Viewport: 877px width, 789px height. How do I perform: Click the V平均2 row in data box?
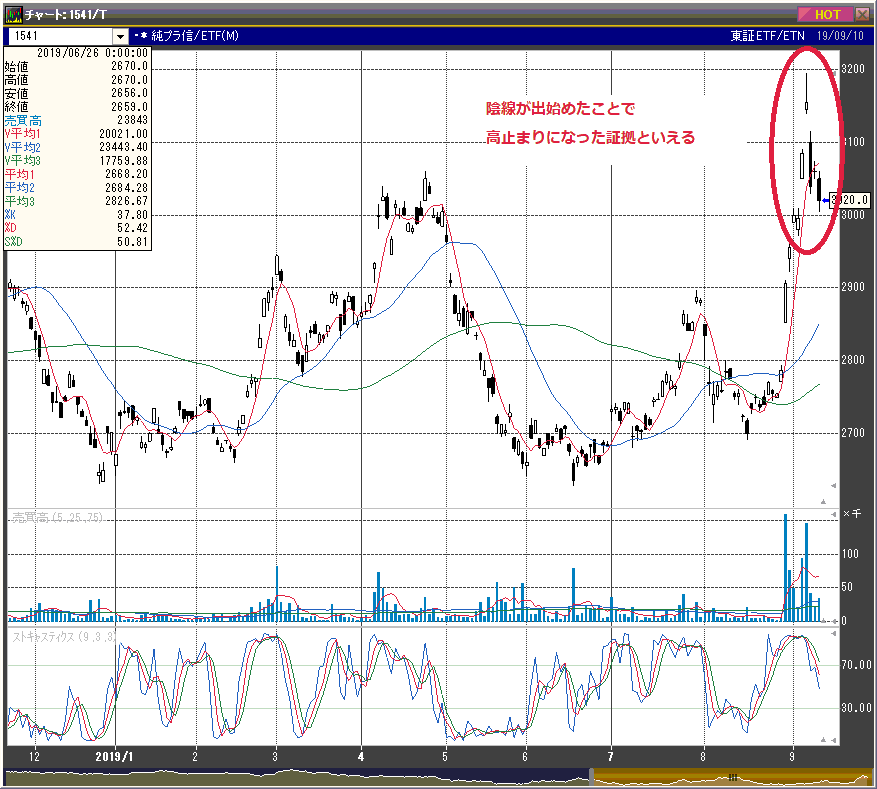pos(77,147)
